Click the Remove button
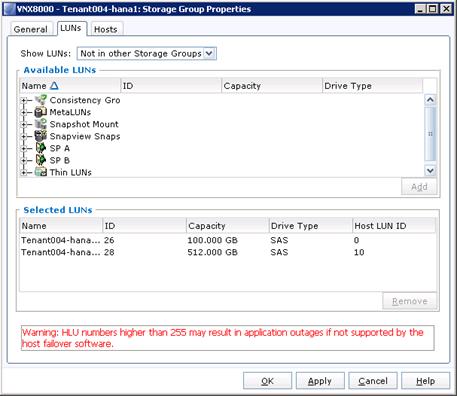 pyautogui.click(x=410, y=301)
